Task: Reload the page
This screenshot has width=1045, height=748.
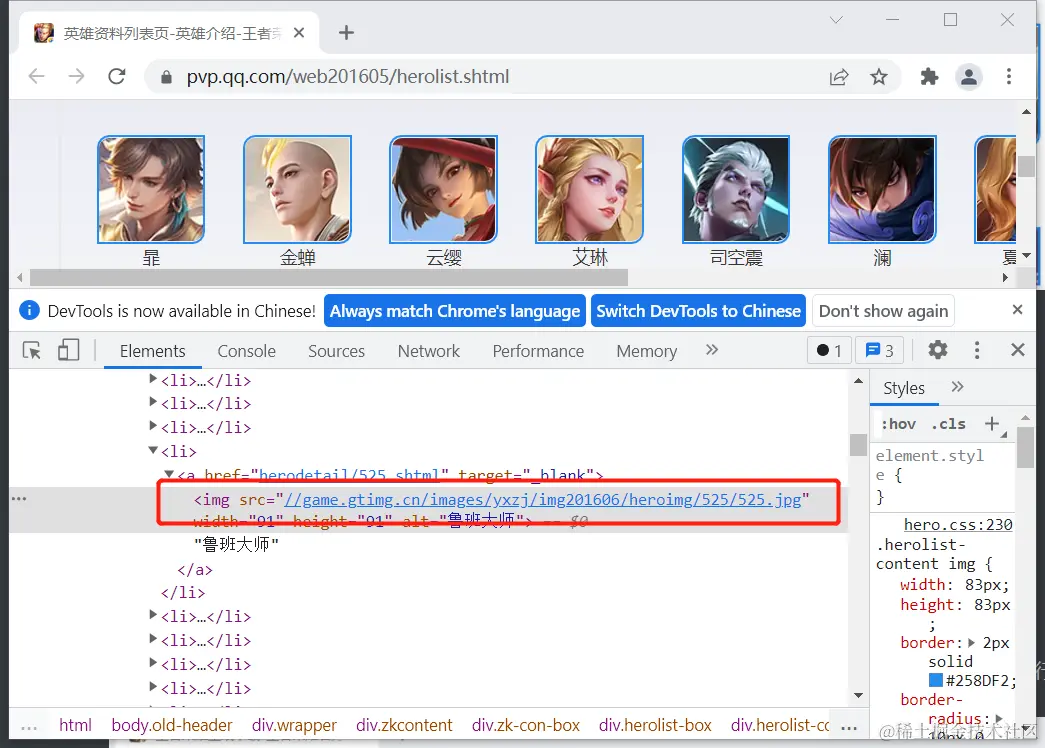Action: [117, 77]
